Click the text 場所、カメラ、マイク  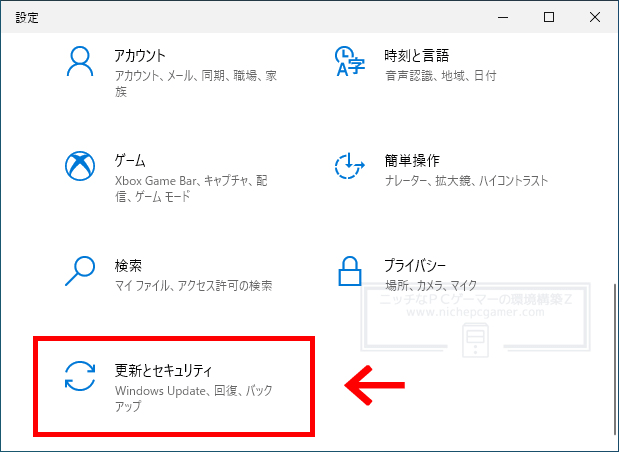click(x=431, y=285)
